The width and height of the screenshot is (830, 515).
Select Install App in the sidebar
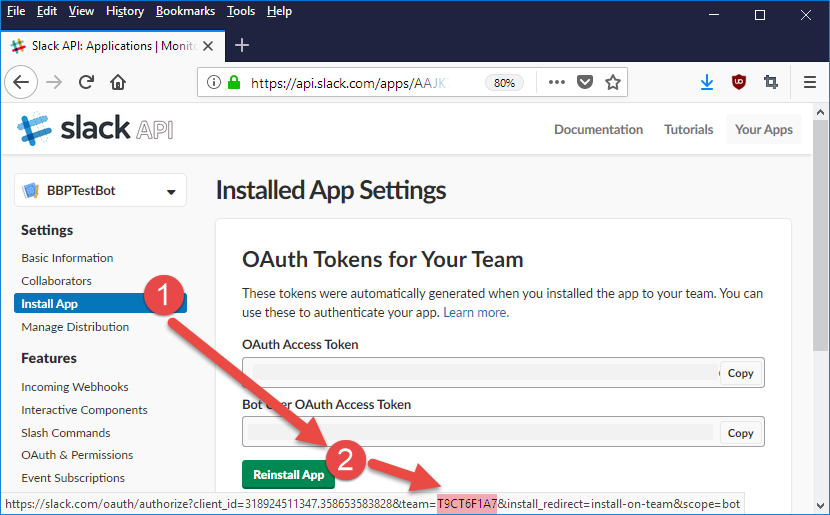tap(101, 303)
